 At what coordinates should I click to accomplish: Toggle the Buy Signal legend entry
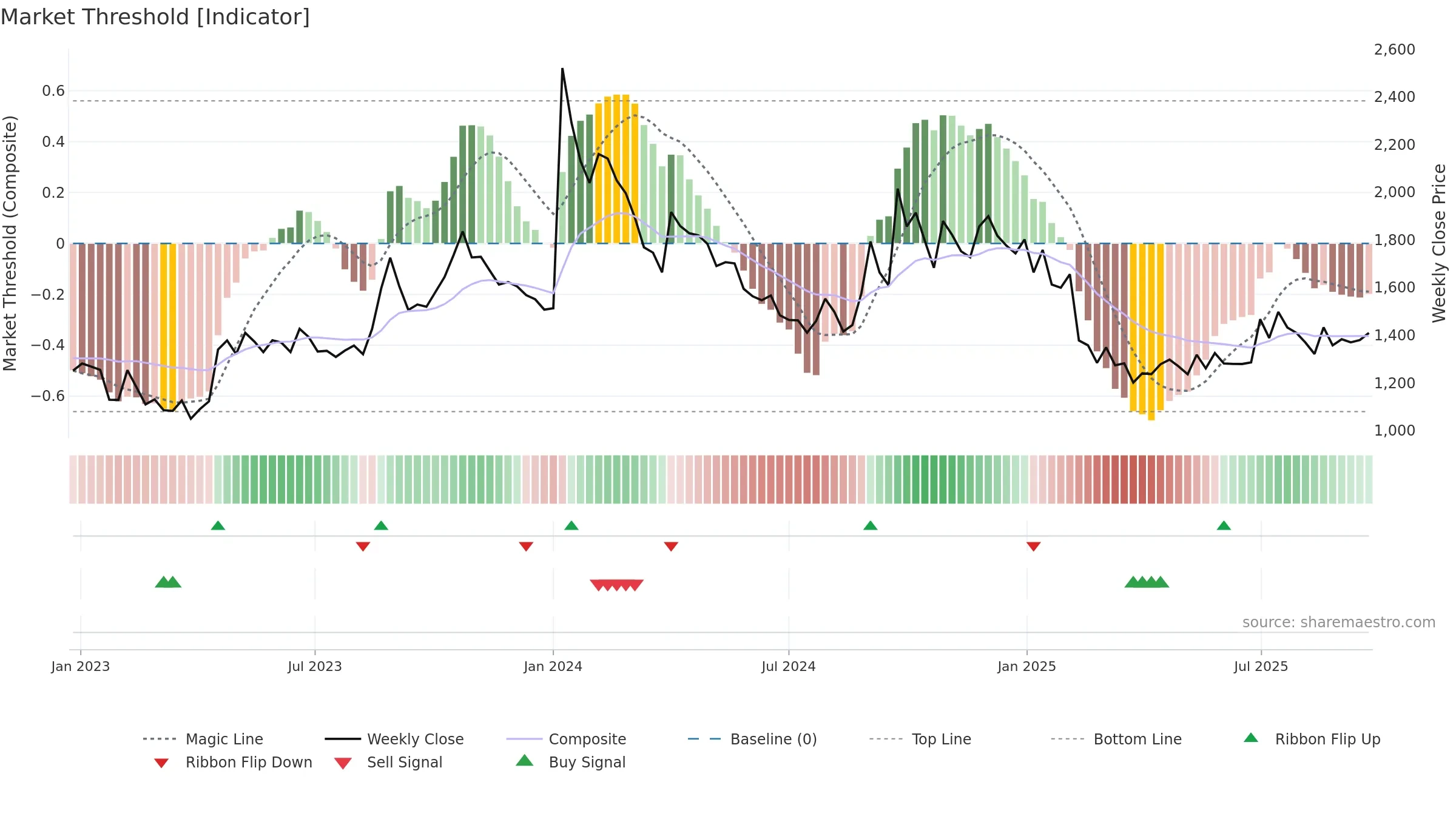pos(570,762)
